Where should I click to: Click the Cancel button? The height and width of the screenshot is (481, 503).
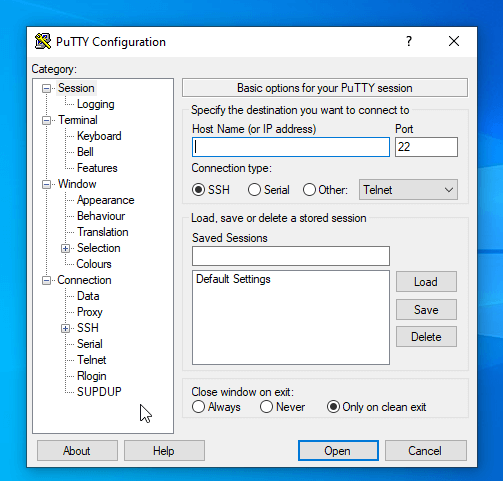coord(426,451)
